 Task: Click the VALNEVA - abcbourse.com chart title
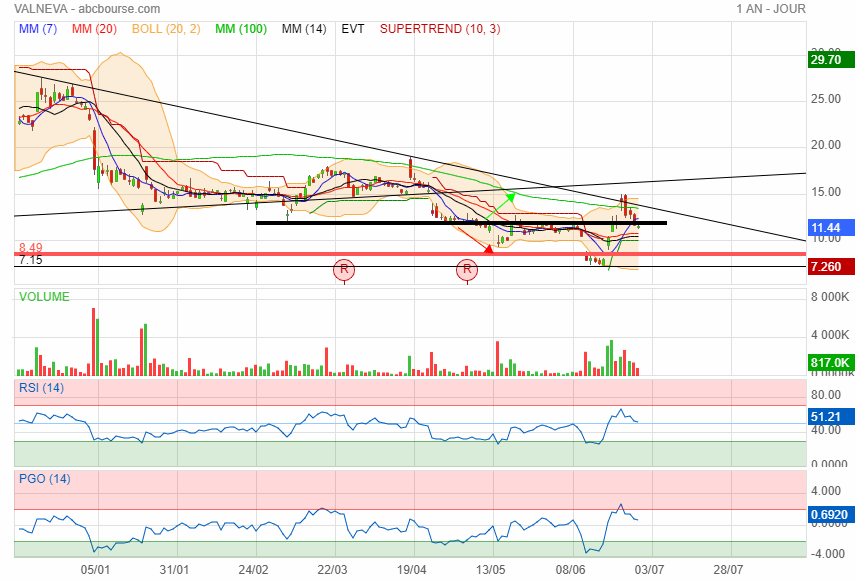click(x=87, y=9)
